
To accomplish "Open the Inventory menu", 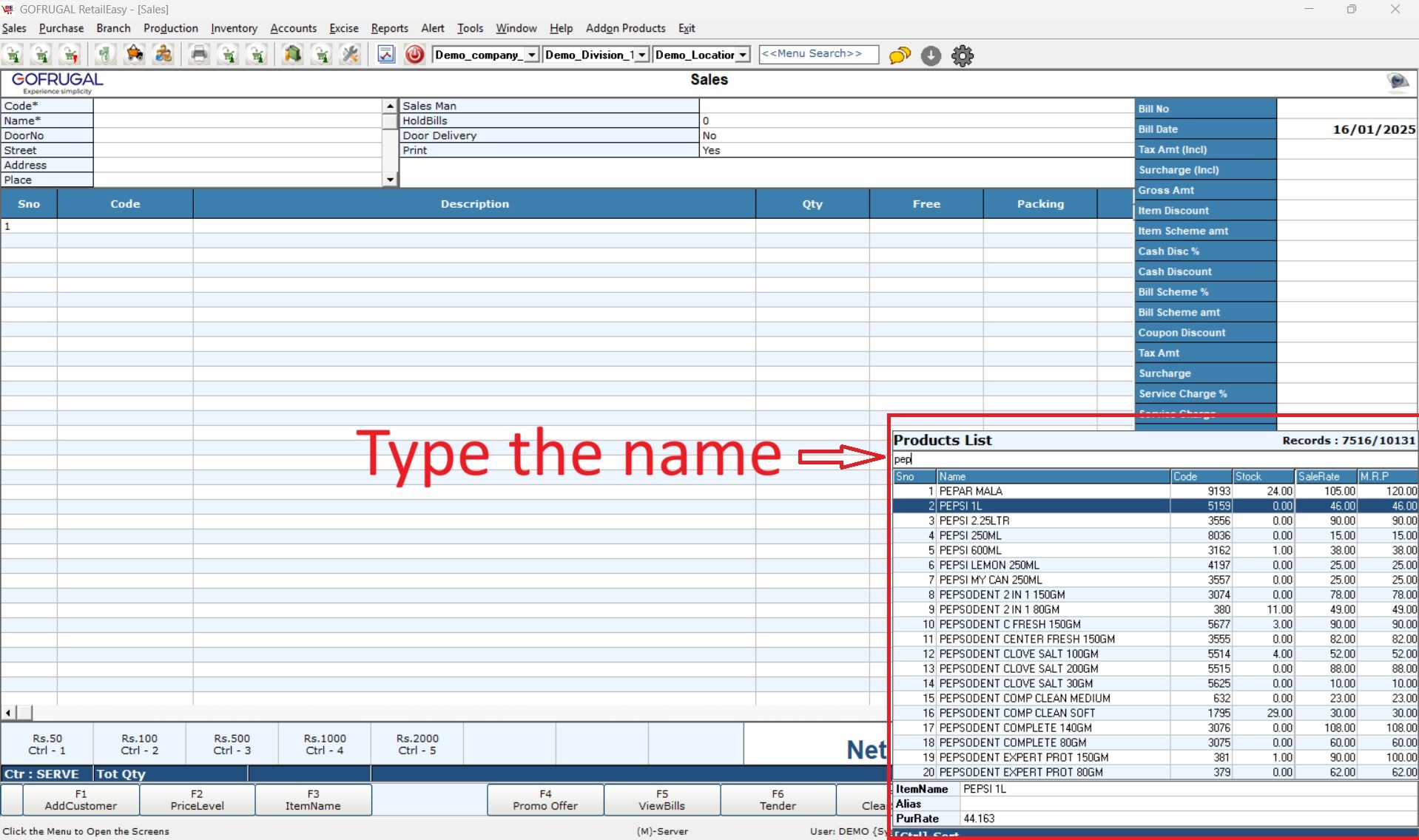I will (x=234, y=28).
